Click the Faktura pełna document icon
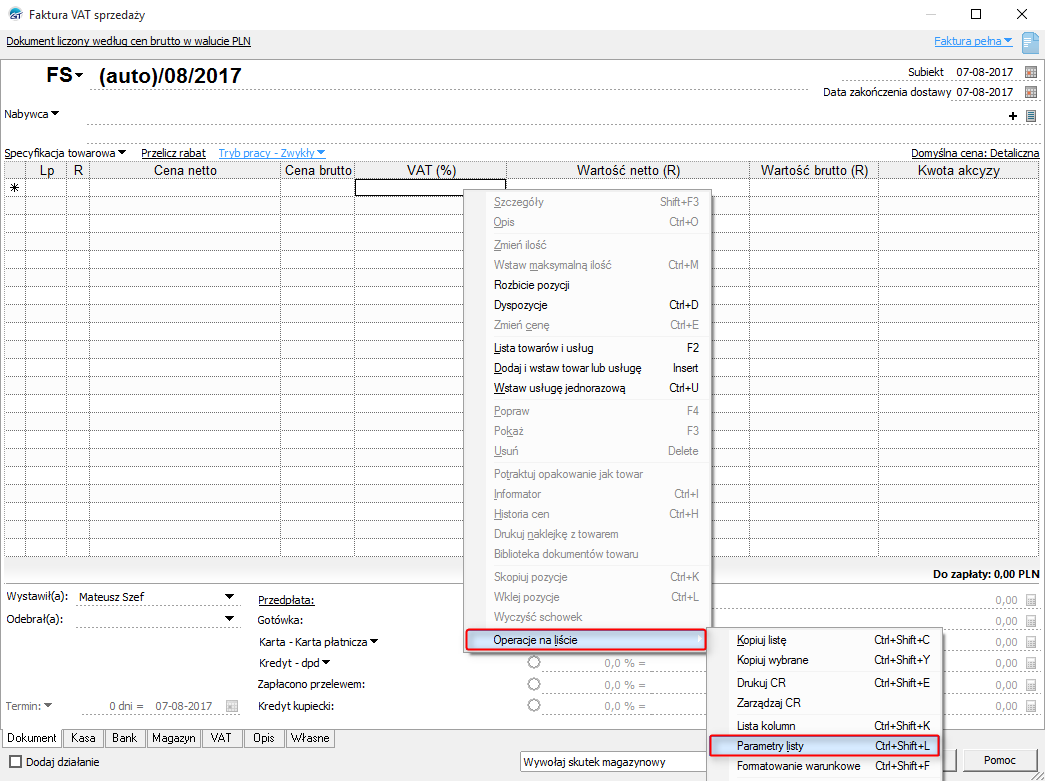Screen dimensions: 1045x781 [1030, 43]
